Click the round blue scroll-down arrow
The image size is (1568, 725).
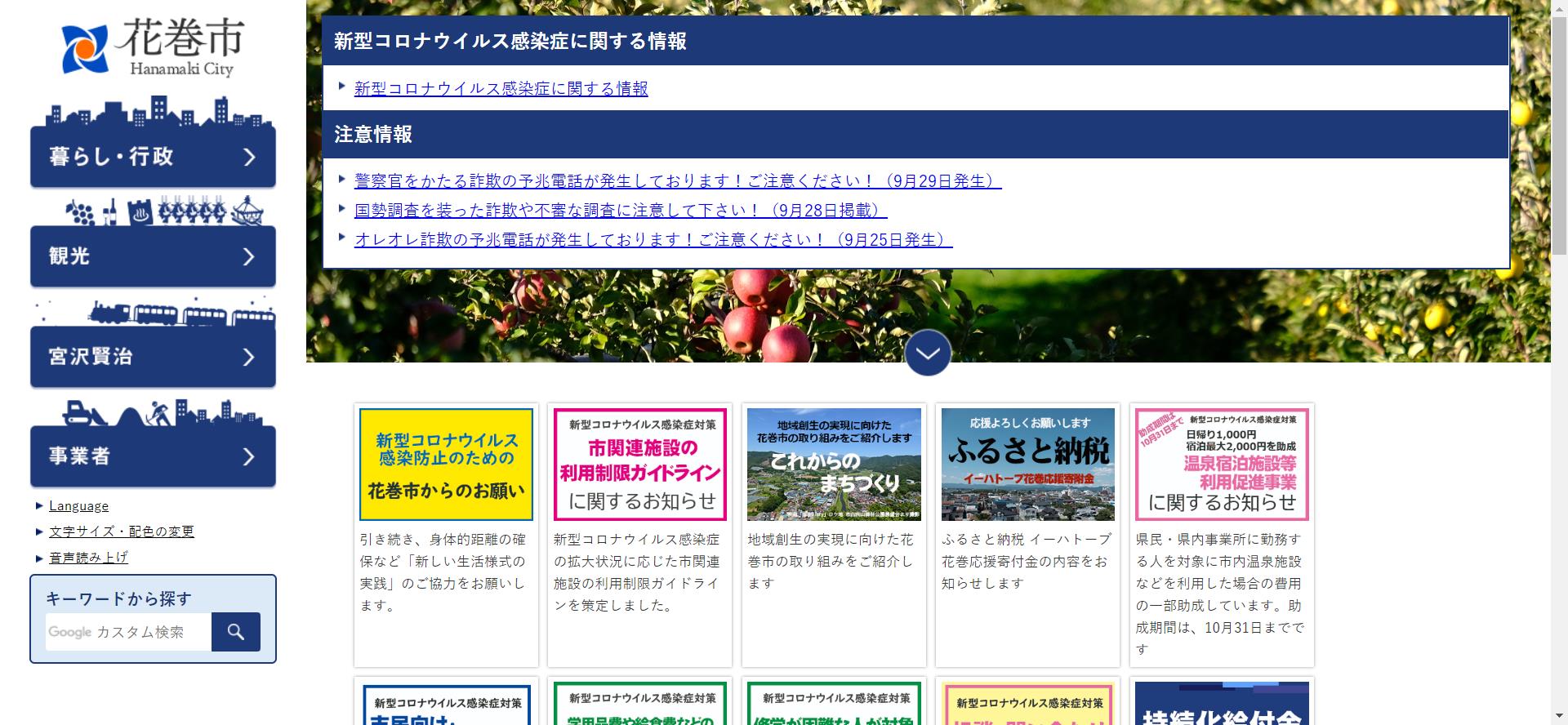pyautogui.click(x=928, y=353)
